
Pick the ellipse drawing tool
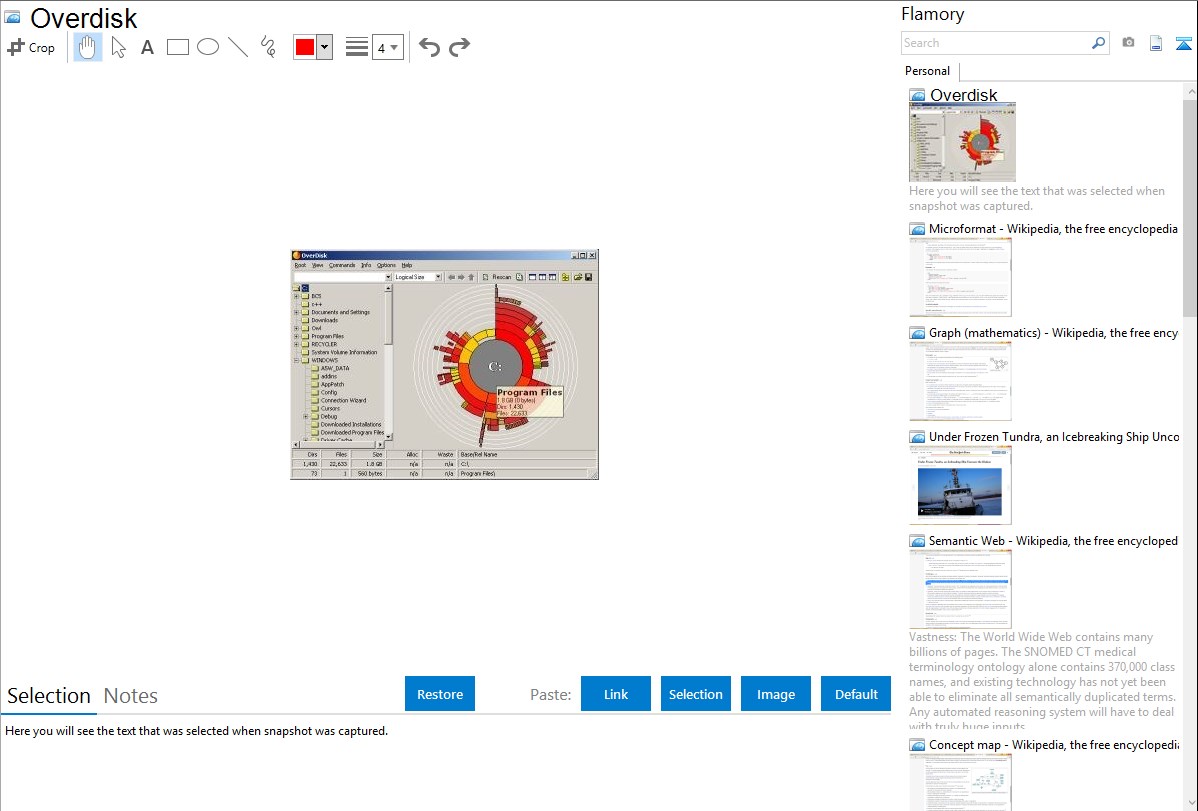coord(208,47)
